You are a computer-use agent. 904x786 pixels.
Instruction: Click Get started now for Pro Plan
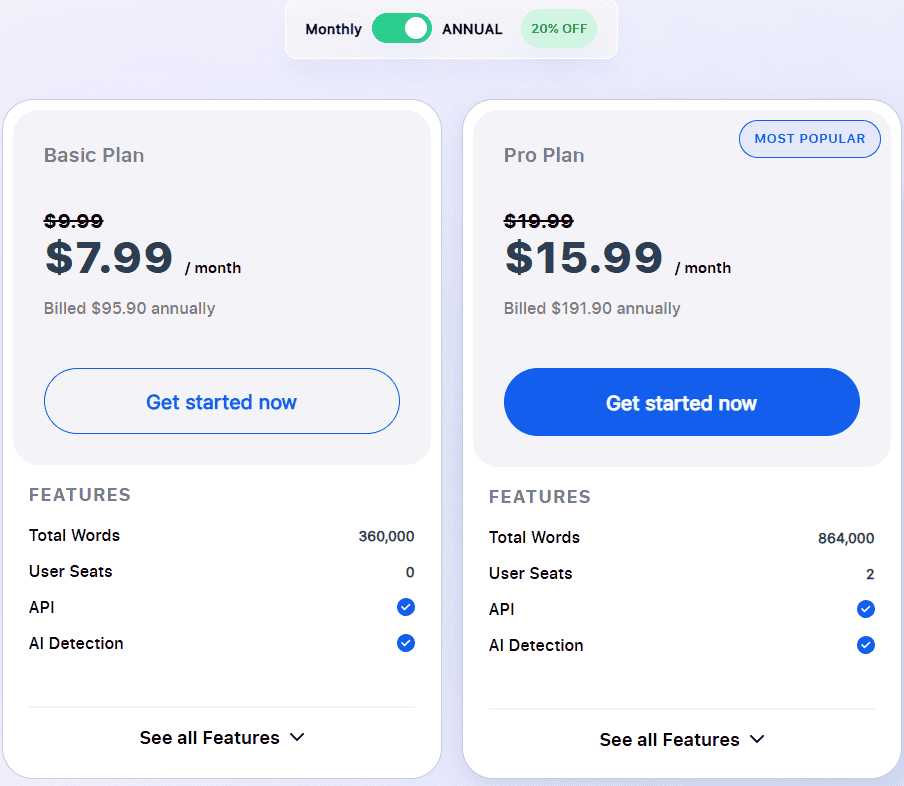[x=681, y=403]
